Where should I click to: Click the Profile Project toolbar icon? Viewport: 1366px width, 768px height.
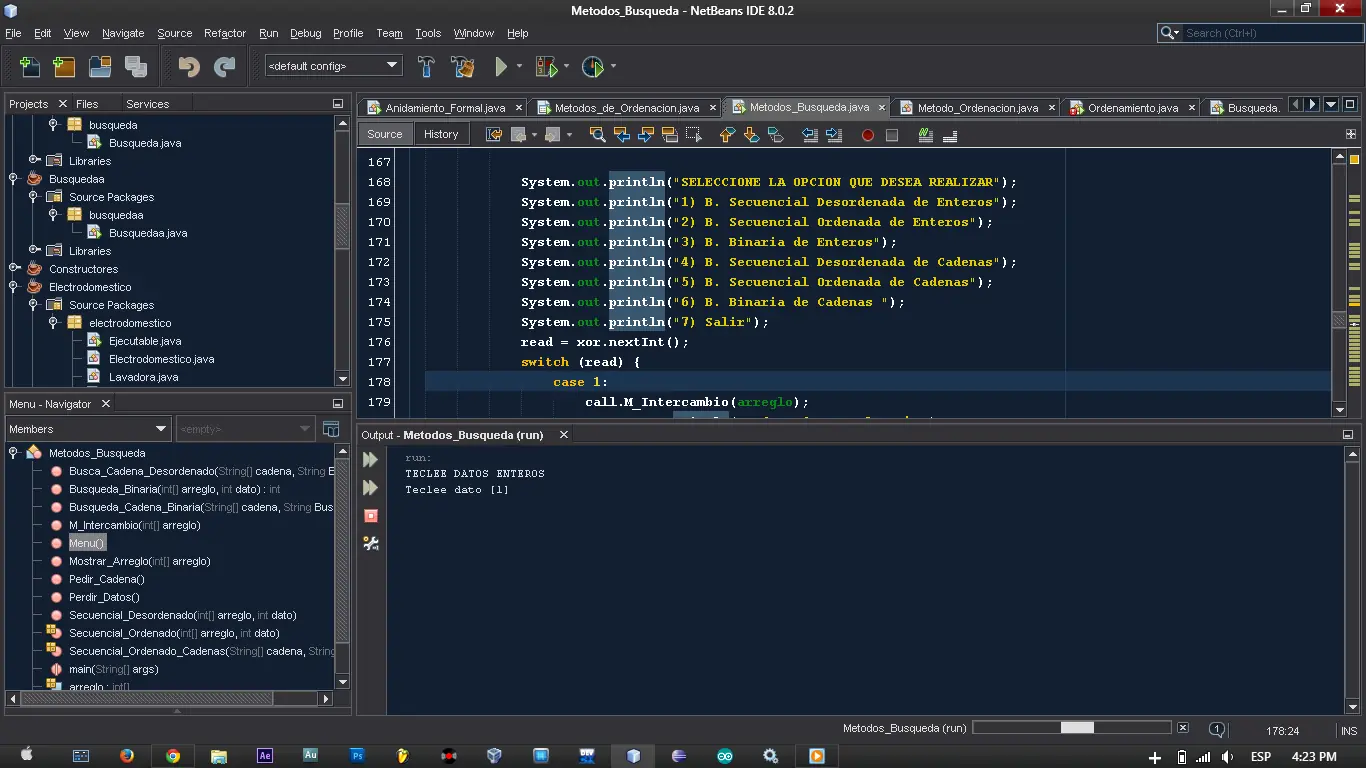(593, 67)
